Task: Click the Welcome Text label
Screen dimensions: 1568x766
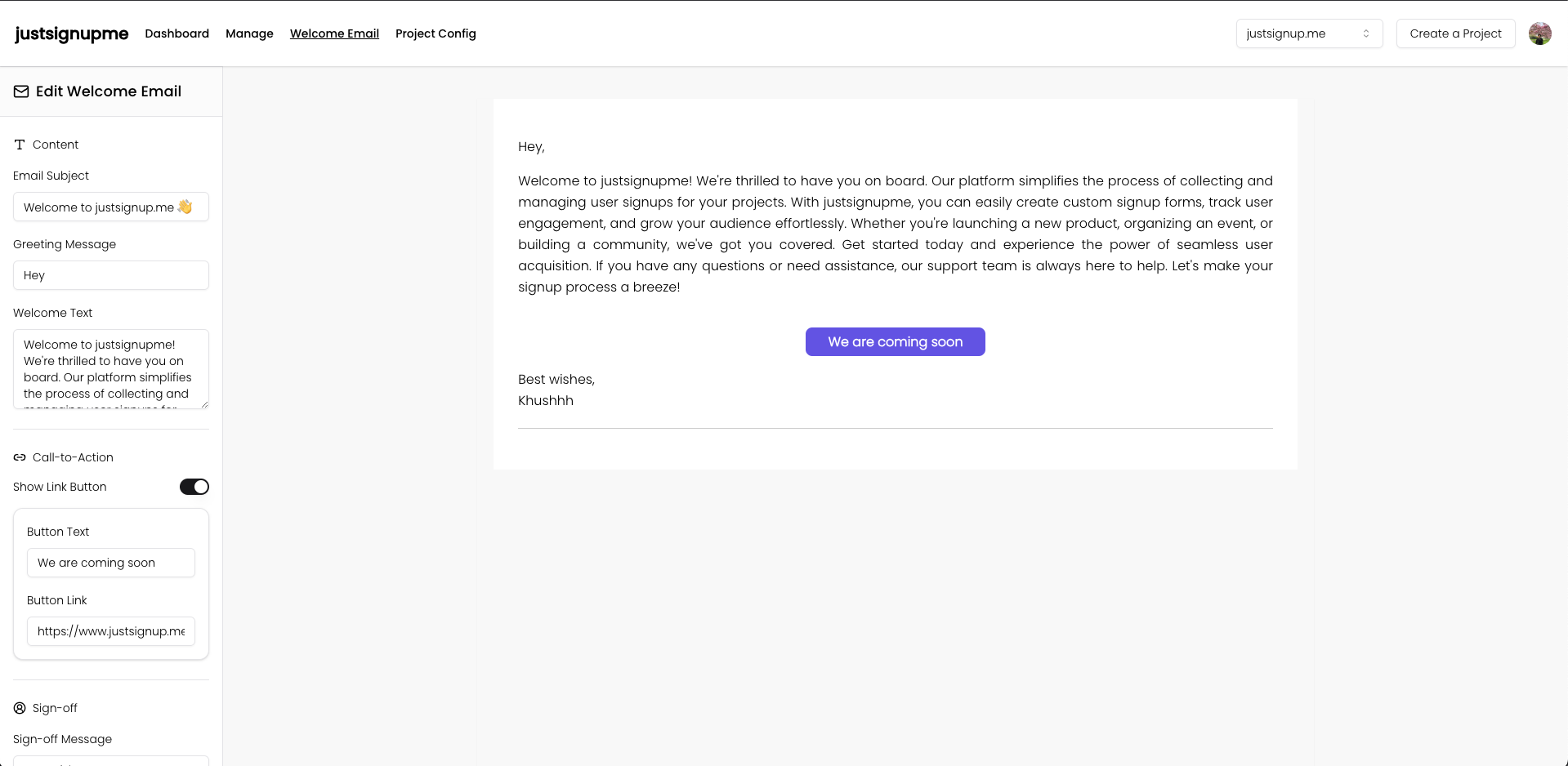Action: (53, 313)
